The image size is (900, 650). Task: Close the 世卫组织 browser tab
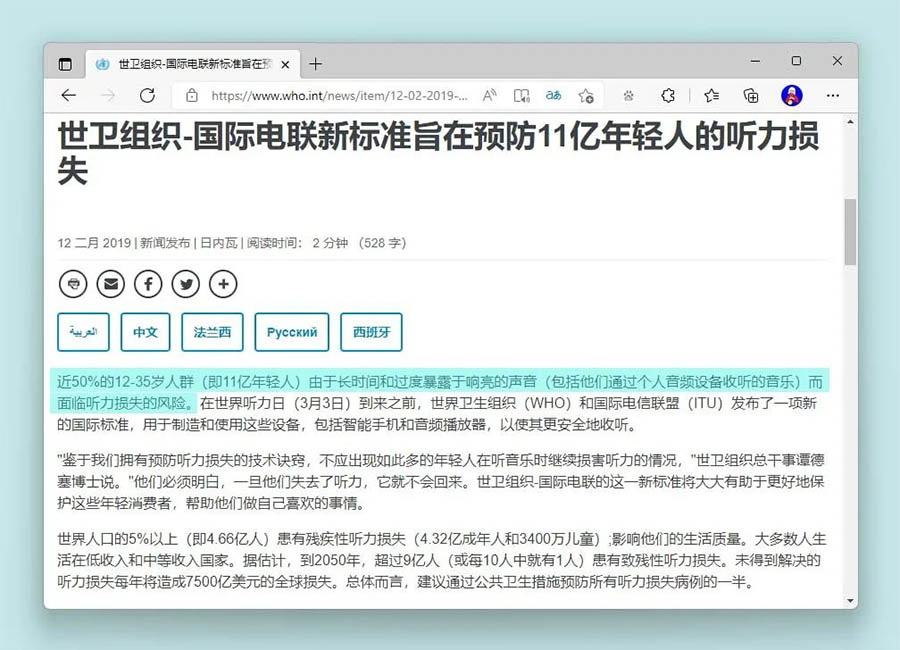pos(285,64)
